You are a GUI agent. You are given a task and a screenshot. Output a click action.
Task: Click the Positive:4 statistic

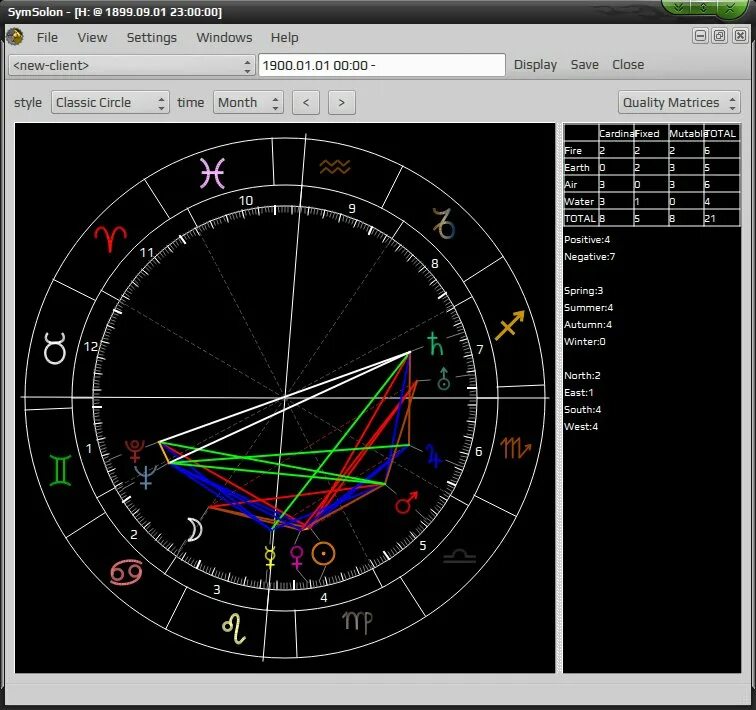coord(587,240)
